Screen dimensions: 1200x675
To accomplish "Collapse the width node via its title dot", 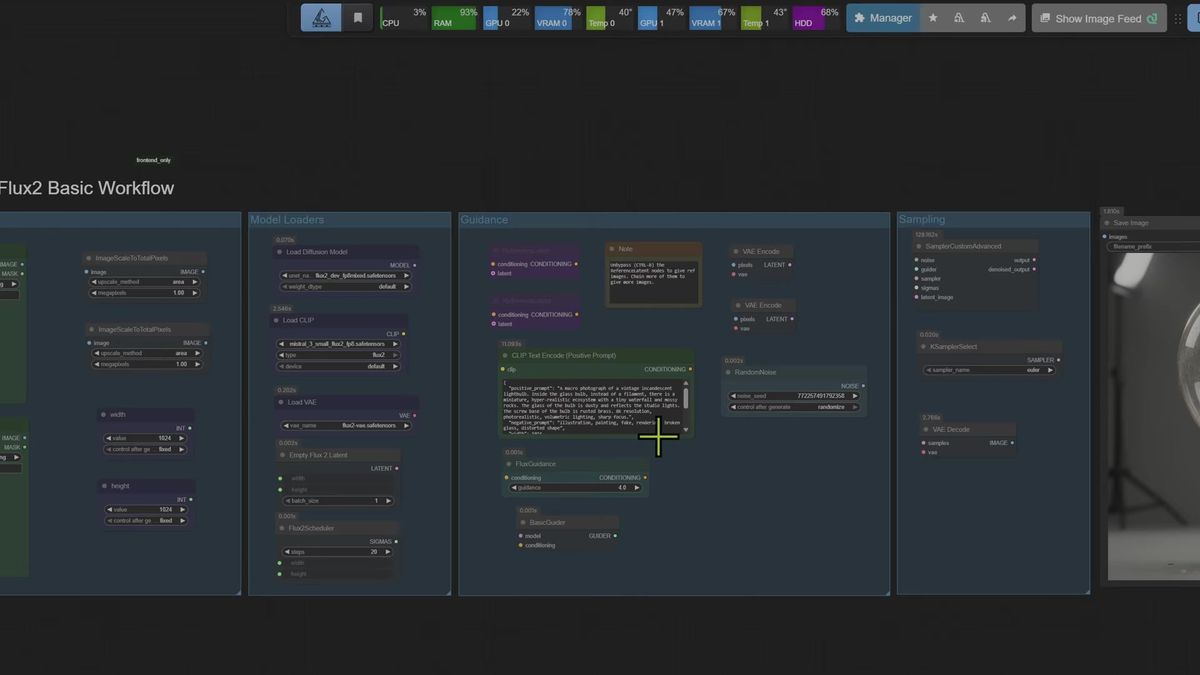I will 102,414.
